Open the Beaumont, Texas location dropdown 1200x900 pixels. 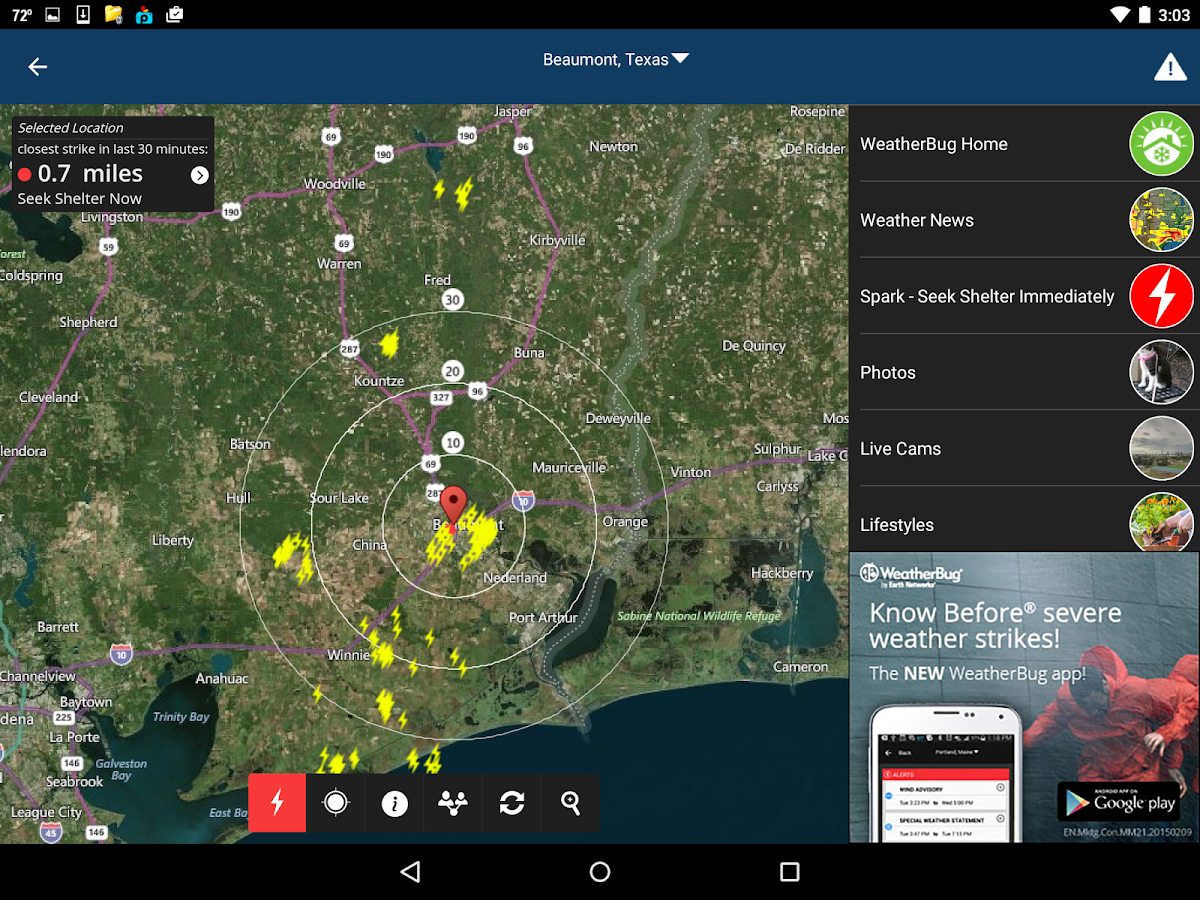(x=616, y=60)
